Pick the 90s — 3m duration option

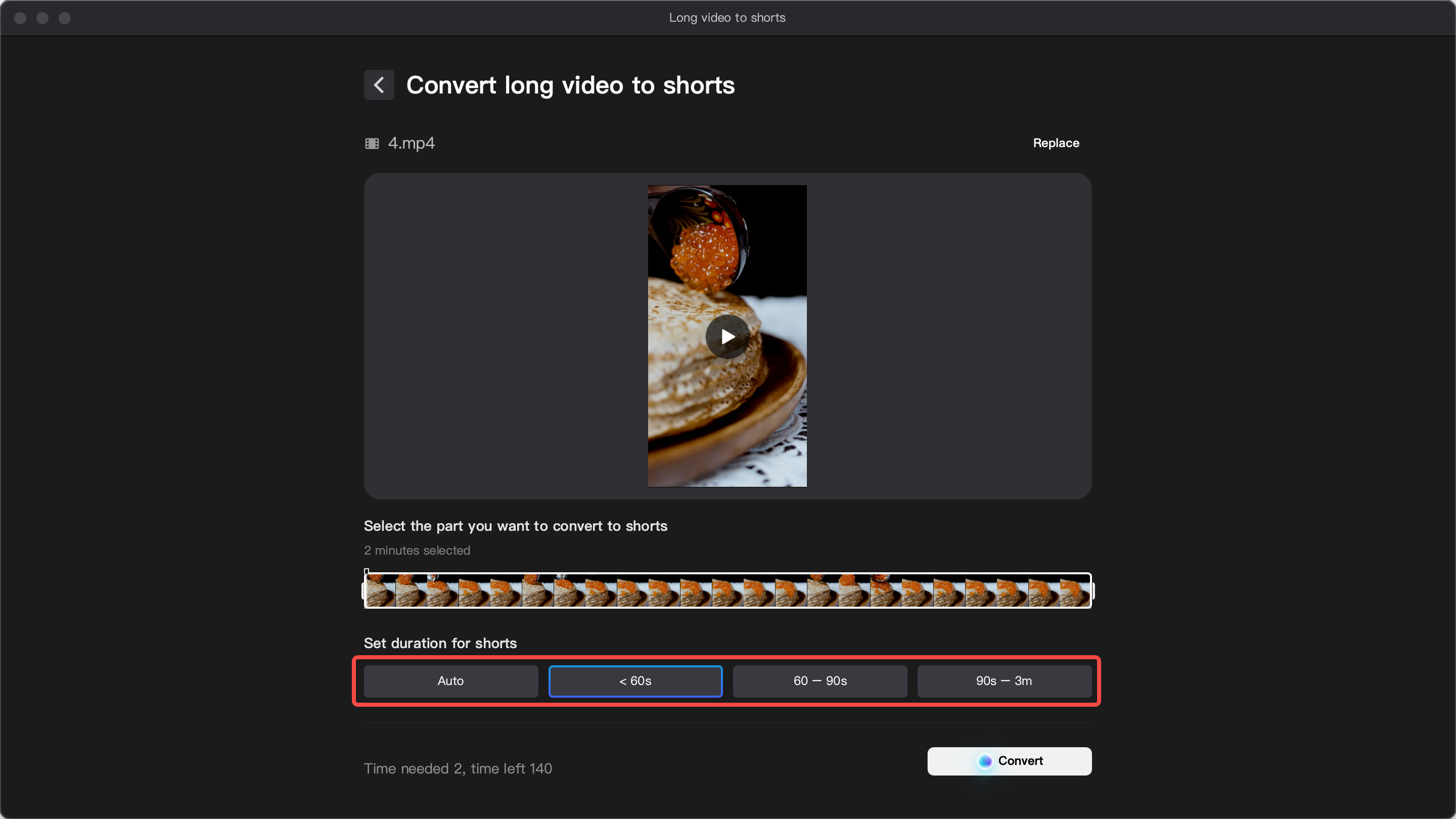[1004, 681]
